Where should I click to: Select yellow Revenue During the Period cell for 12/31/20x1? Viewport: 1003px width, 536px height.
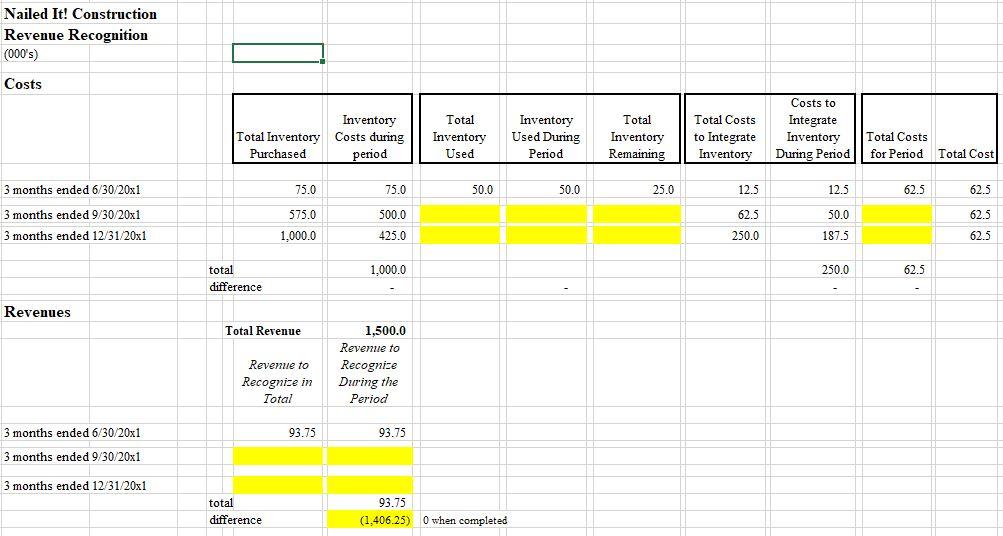coord(370,485)
